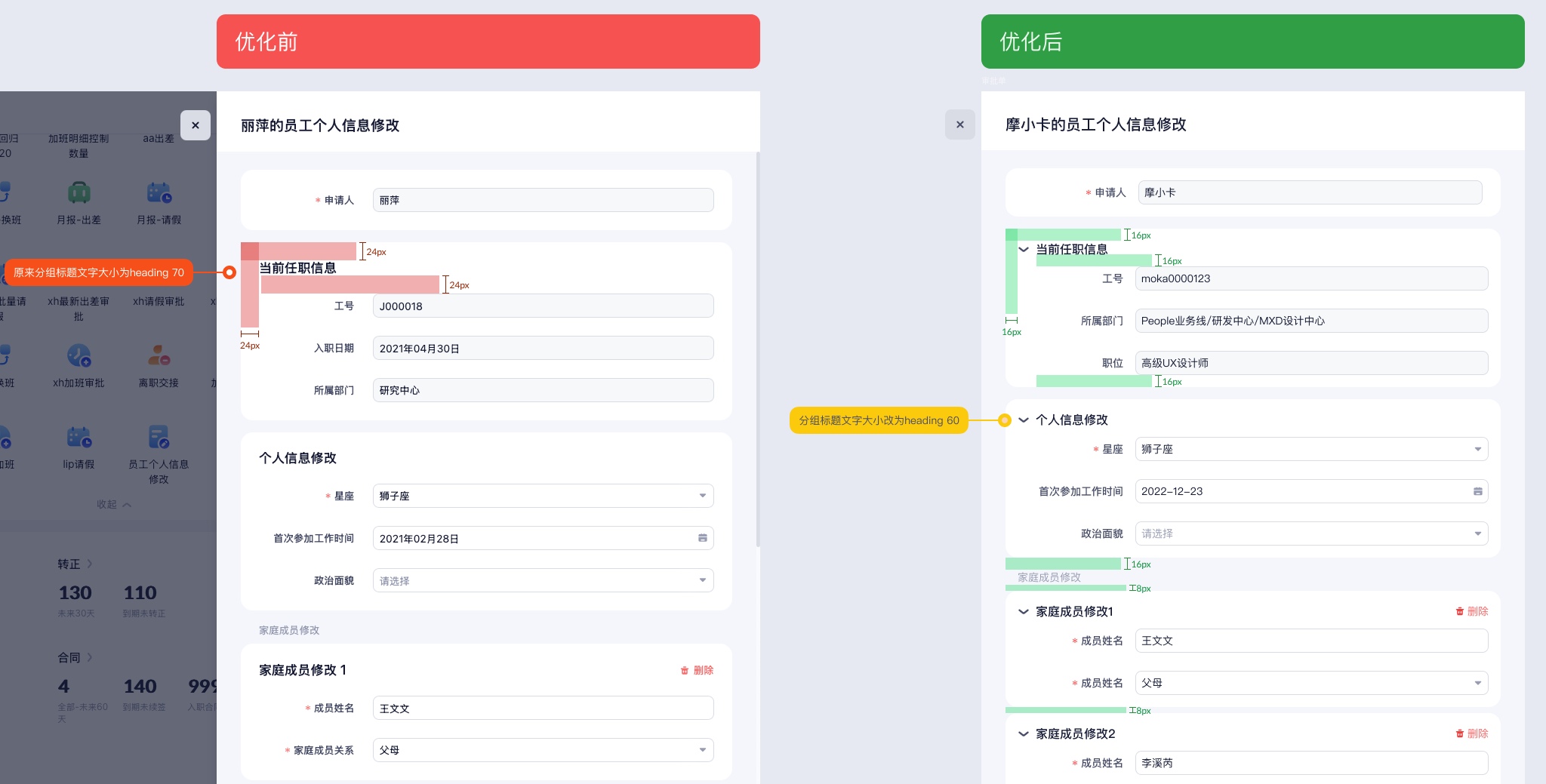Open calendar icon in 2021年02月28日 field

click(x=703, y=538)
